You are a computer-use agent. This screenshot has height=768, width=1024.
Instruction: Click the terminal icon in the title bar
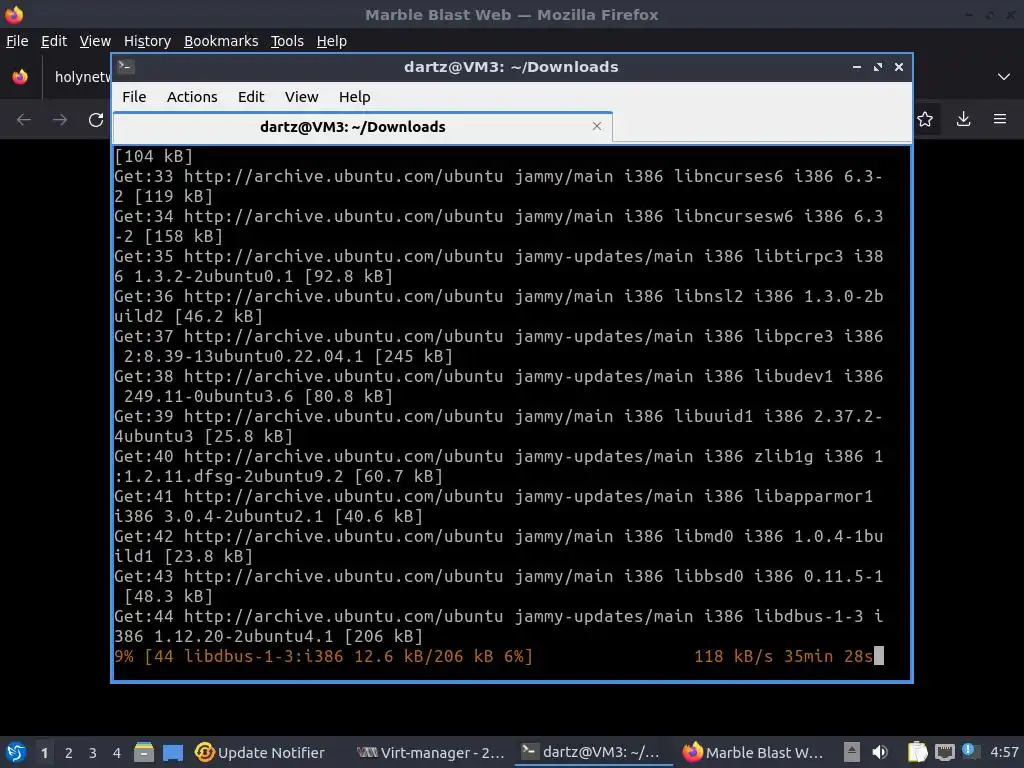pyautogui.click(x=126, y=66)
